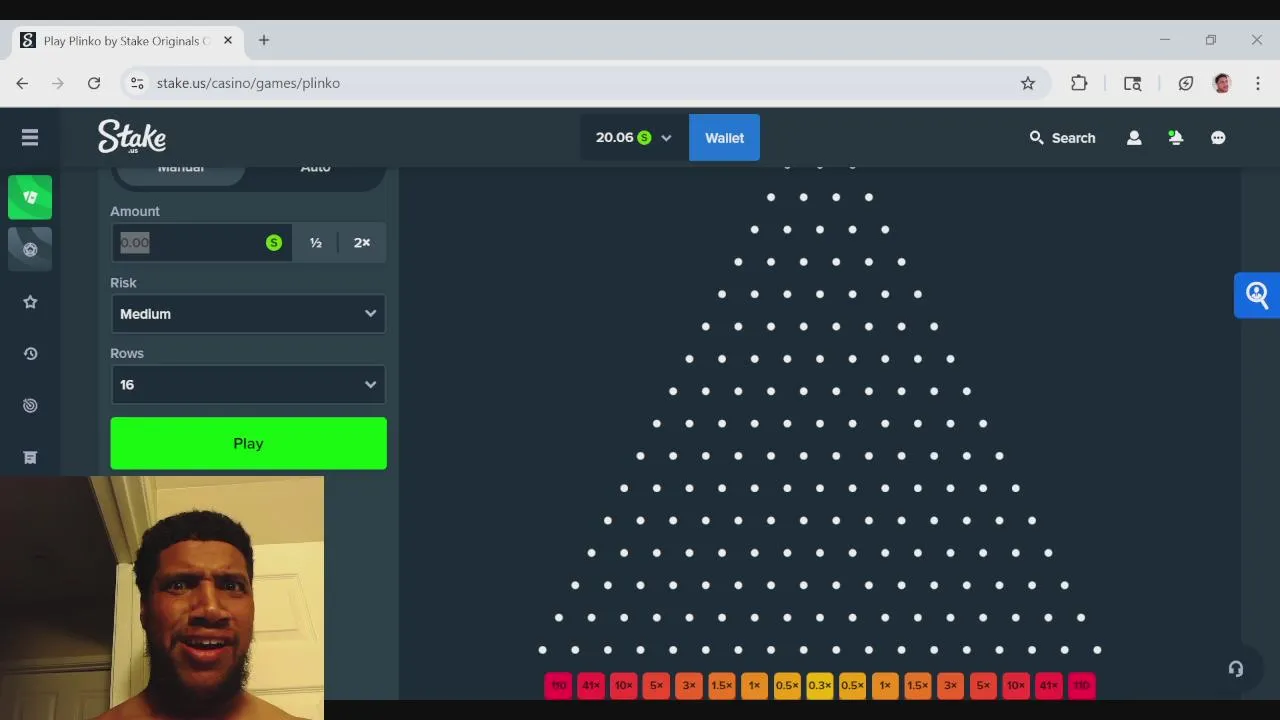
Task: Click the Rows label
Action: [x=127, y=353]
